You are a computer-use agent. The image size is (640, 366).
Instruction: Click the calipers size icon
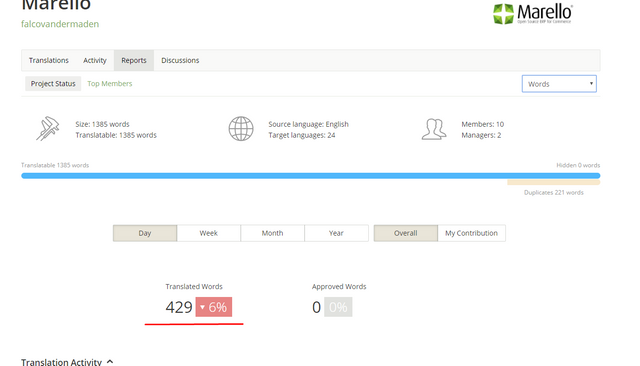47,129
